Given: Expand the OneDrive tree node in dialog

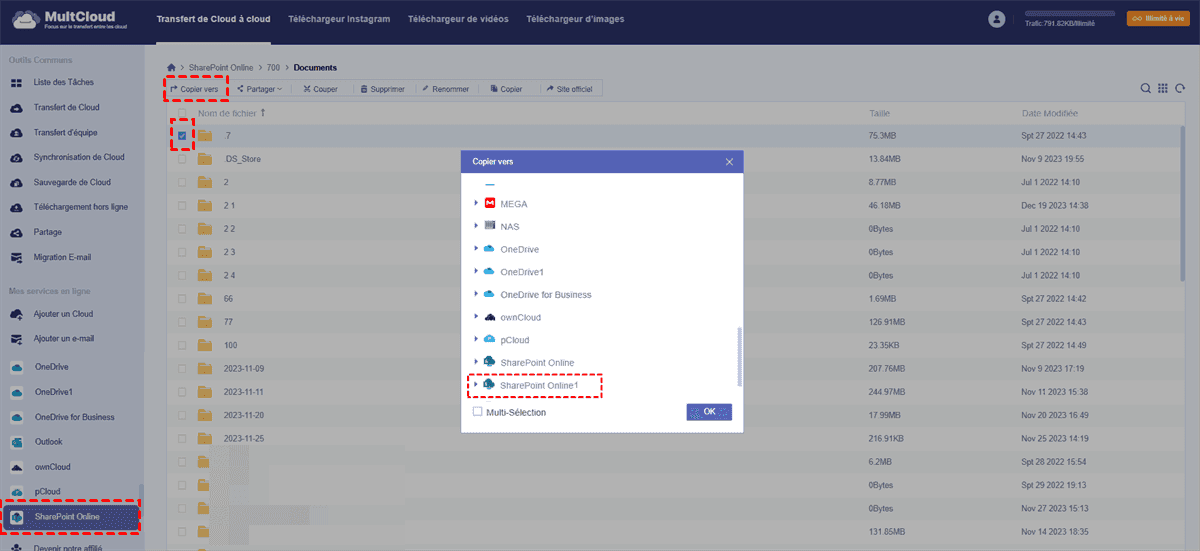Looking at the screenshot, I should [476, 249].
